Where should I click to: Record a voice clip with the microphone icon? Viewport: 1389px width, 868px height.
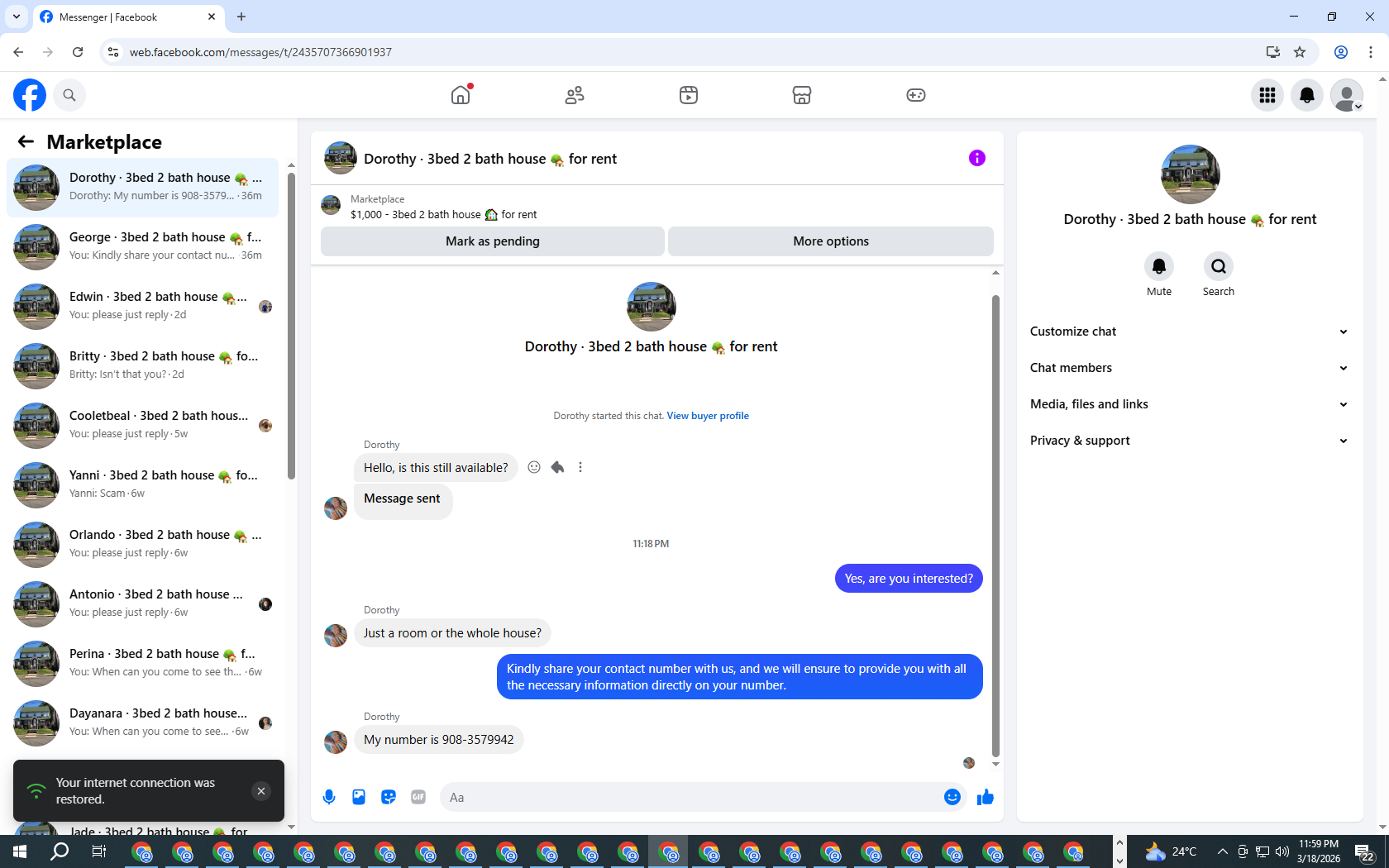point(329,797)
